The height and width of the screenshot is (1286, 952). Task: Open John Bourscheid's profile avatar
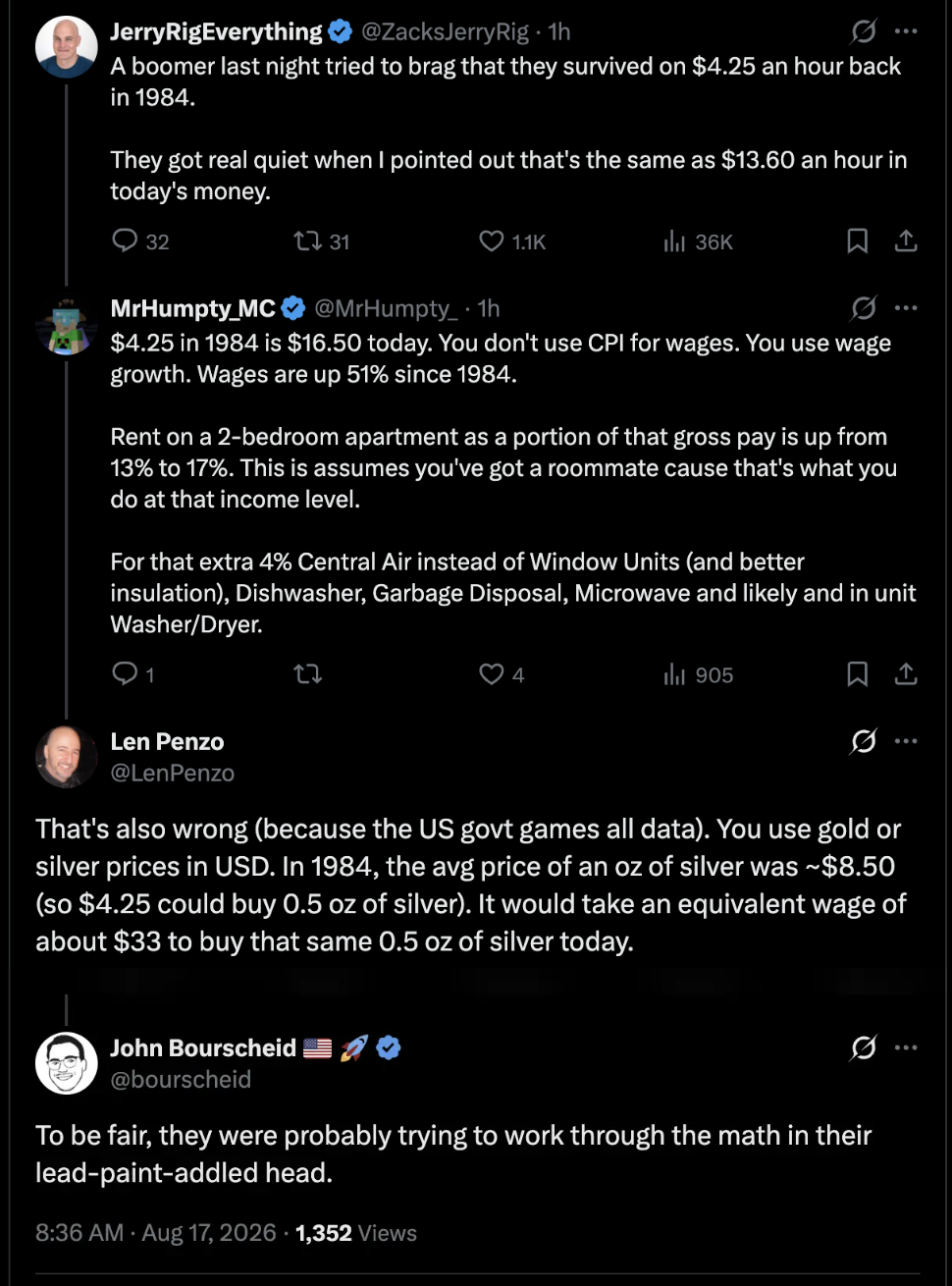tap(67, 1063)
